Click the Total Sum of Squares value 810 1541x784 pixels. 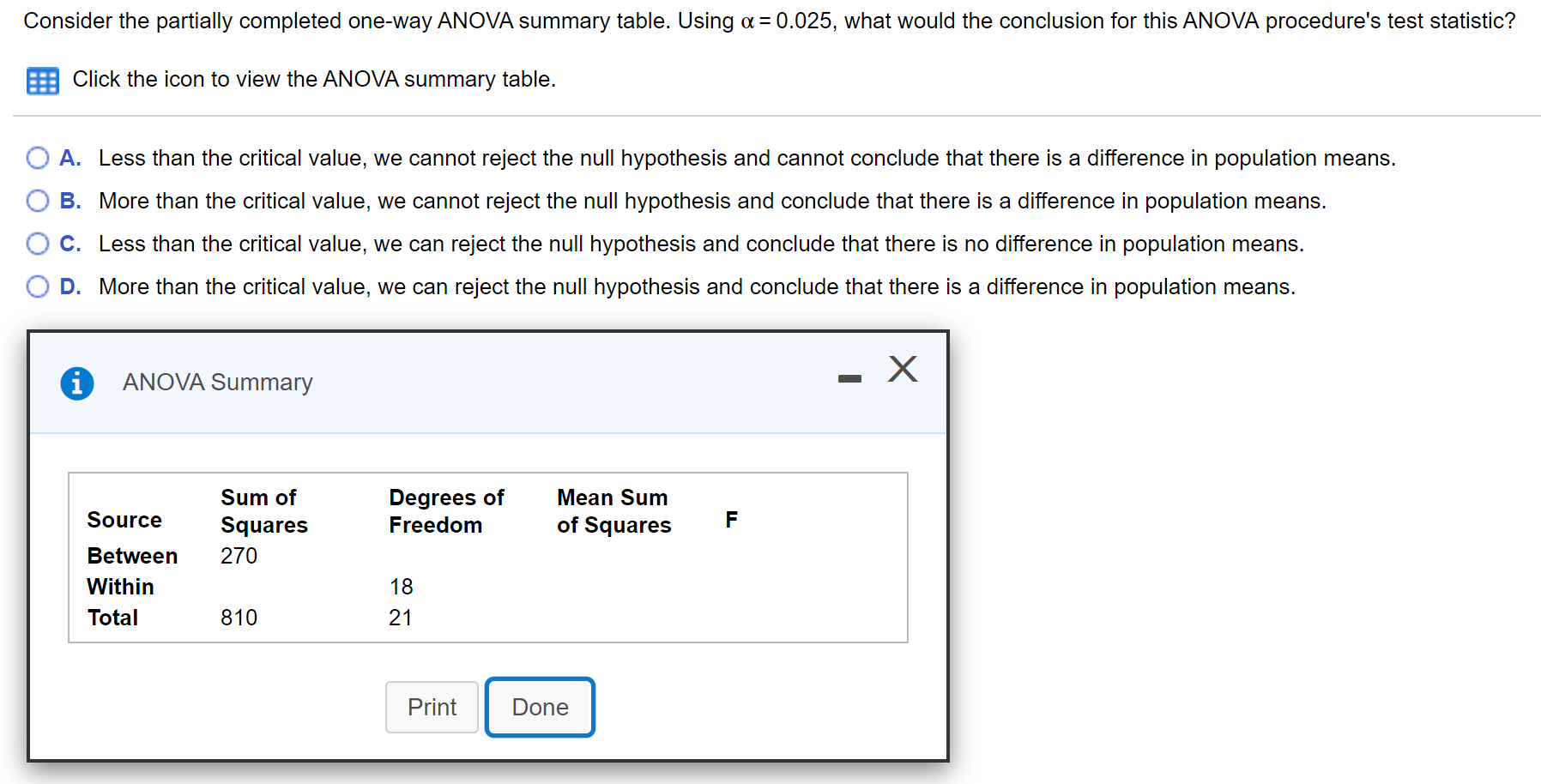[238, 617]
